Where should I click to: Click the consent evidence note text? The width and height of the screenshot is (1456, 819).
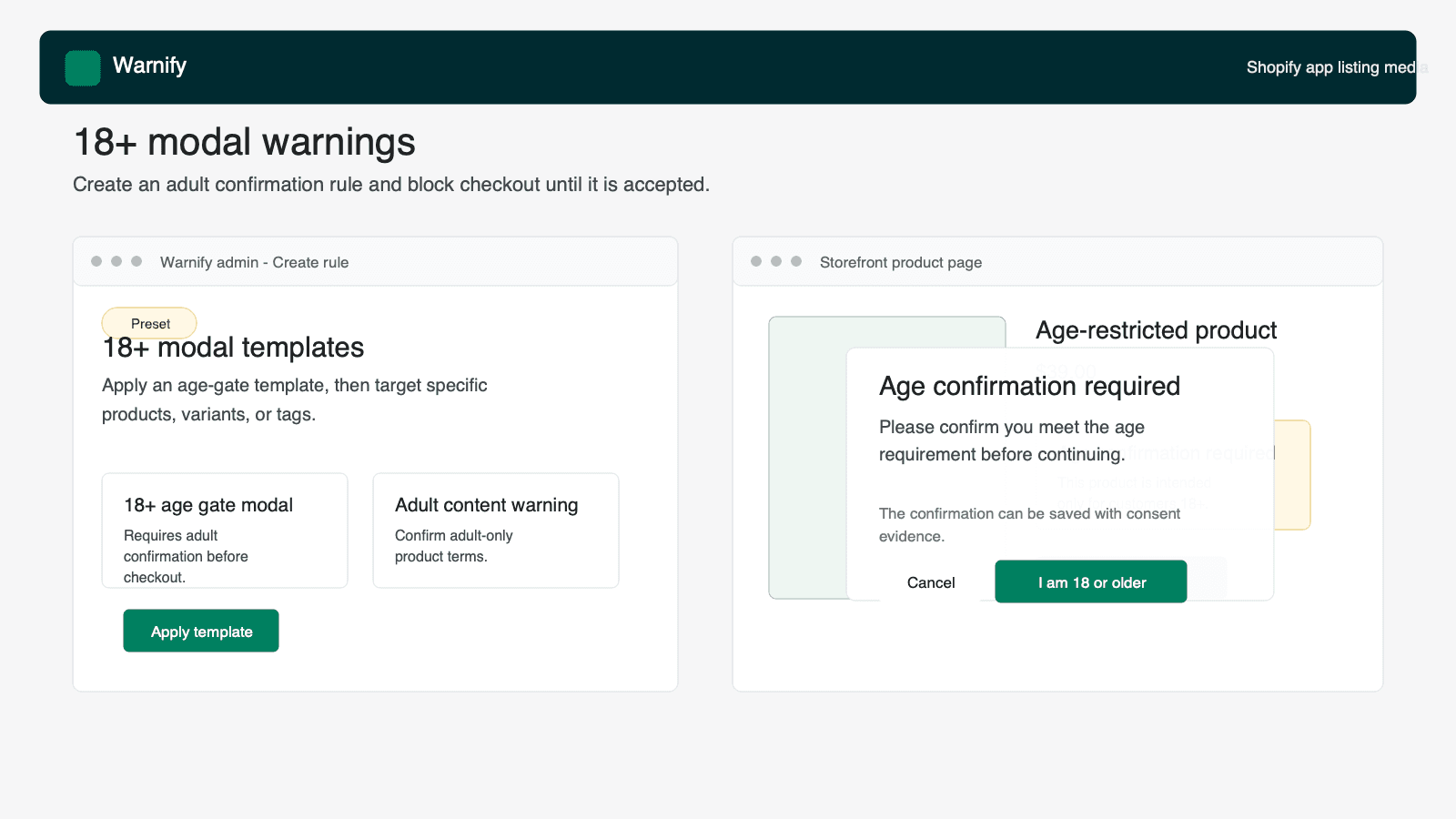1029,525
